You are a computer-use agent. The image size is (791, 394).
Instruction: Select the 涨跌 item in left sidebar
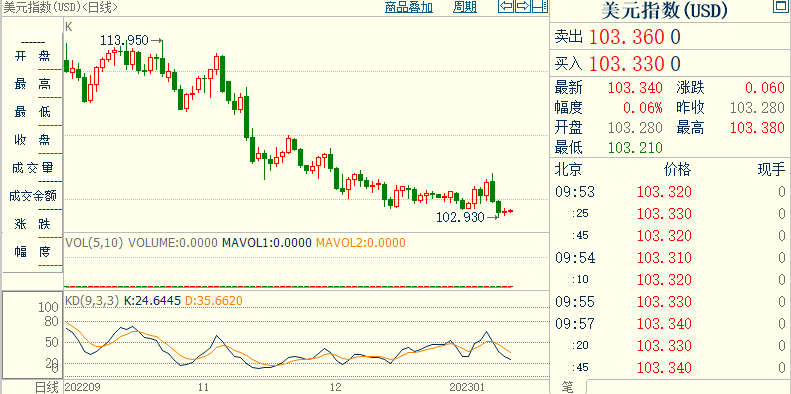[32, 223]
